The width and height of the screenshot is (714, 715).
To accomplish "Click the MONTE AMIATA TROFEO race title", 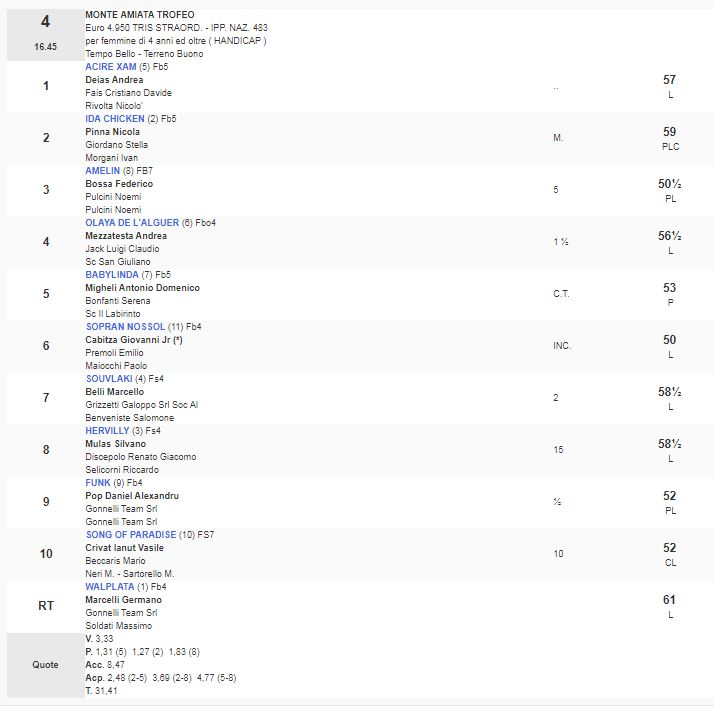I will point(140,15).
